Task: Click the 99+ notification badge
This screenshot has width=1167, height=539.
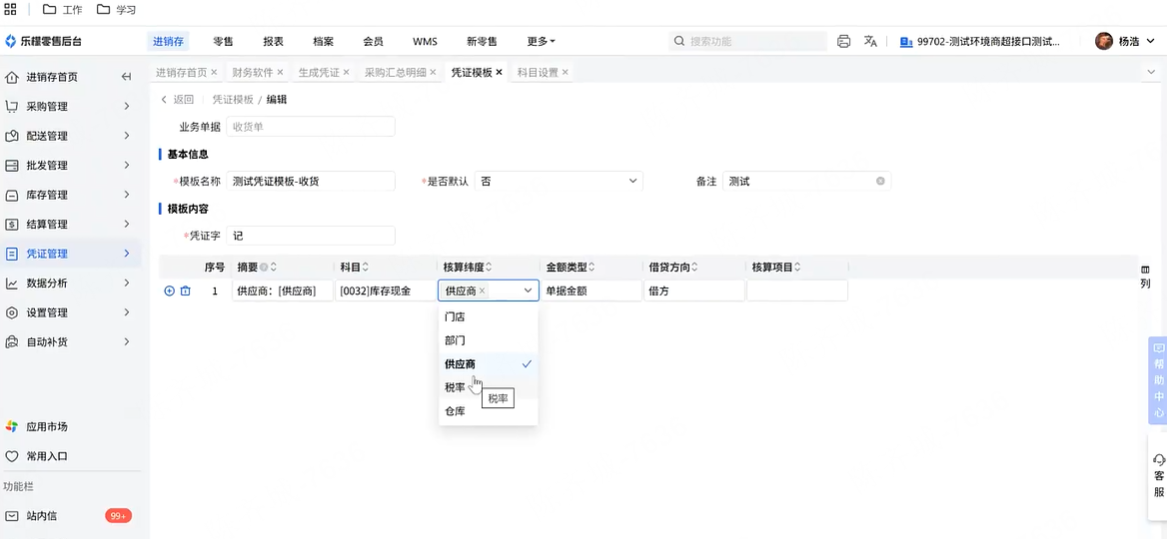Action: coord(118,515)
